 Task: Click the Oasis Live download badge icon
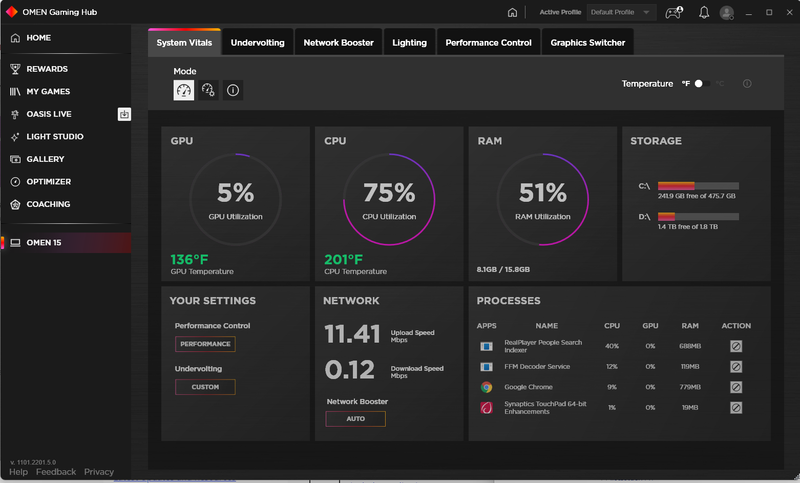[124, 114]
